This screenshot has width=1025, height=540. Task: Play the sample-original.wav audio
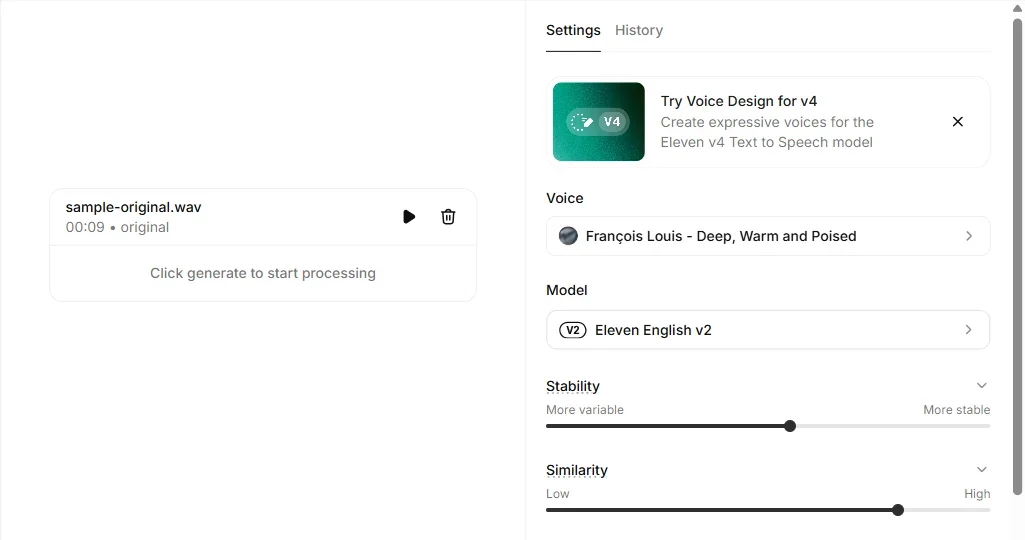point(409,216)
